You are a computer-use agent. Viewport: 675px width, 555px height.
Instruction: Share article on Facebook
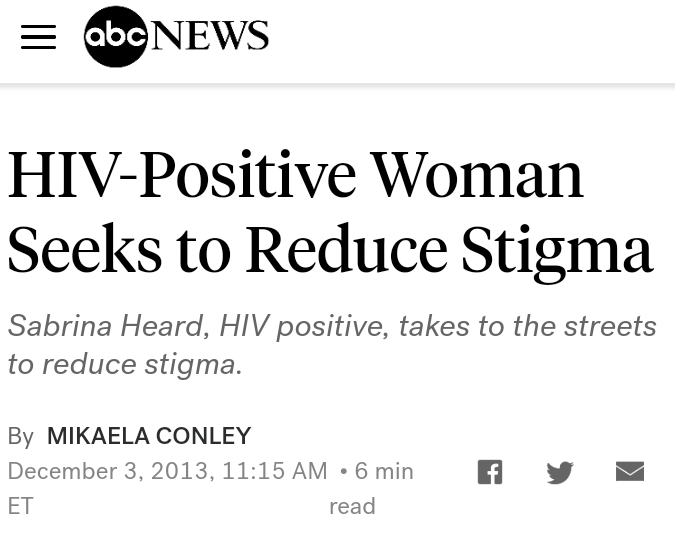coord(489,472)
